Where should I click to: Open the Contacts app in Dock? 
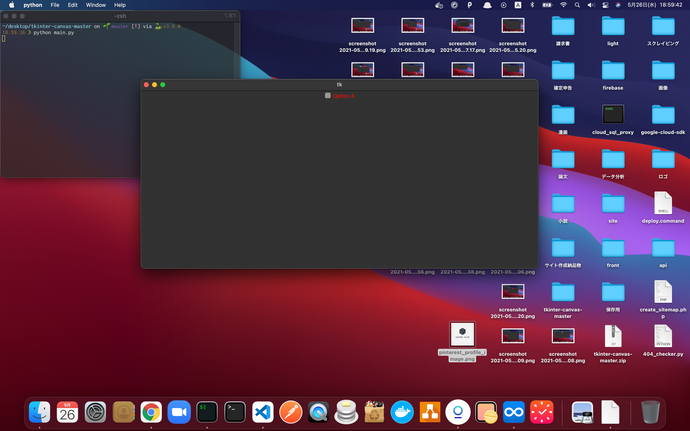click(x=123, y=412)
